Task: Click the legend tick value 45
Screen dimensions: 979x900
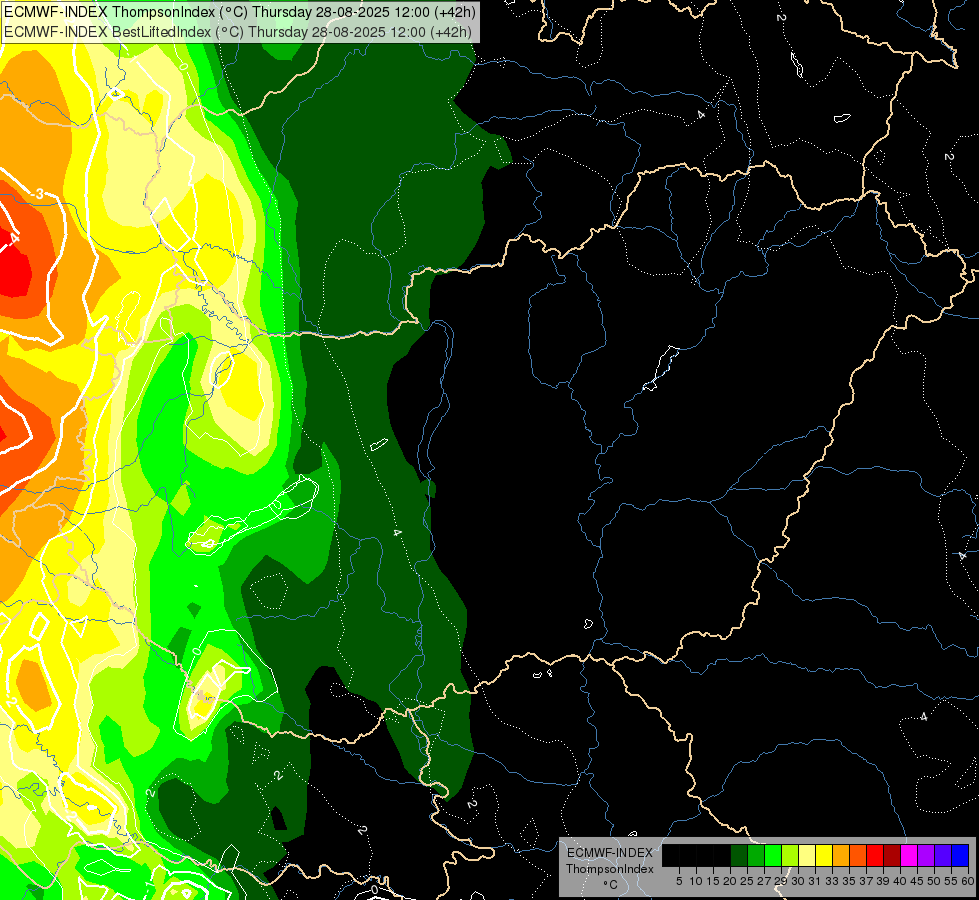Action: pyautogui.click(x=917, y=881)
